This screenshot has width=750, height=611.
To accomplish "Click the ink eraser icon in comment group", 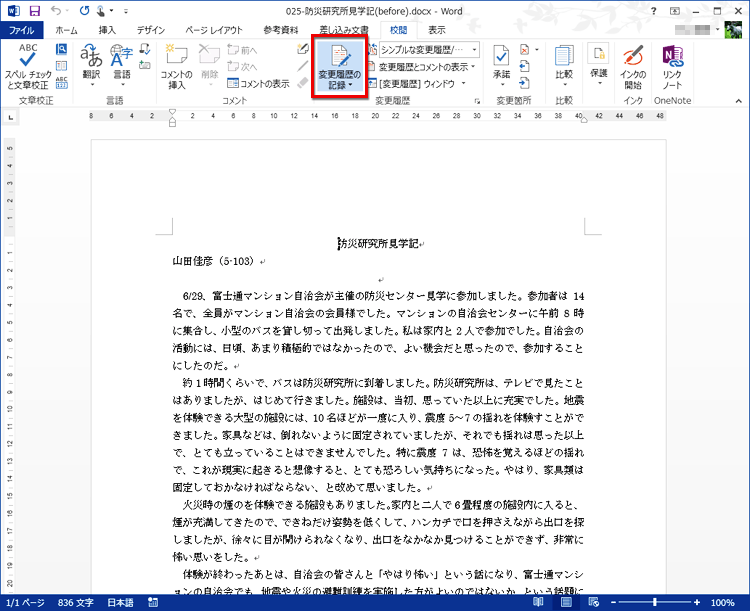I will coord(302,82).
